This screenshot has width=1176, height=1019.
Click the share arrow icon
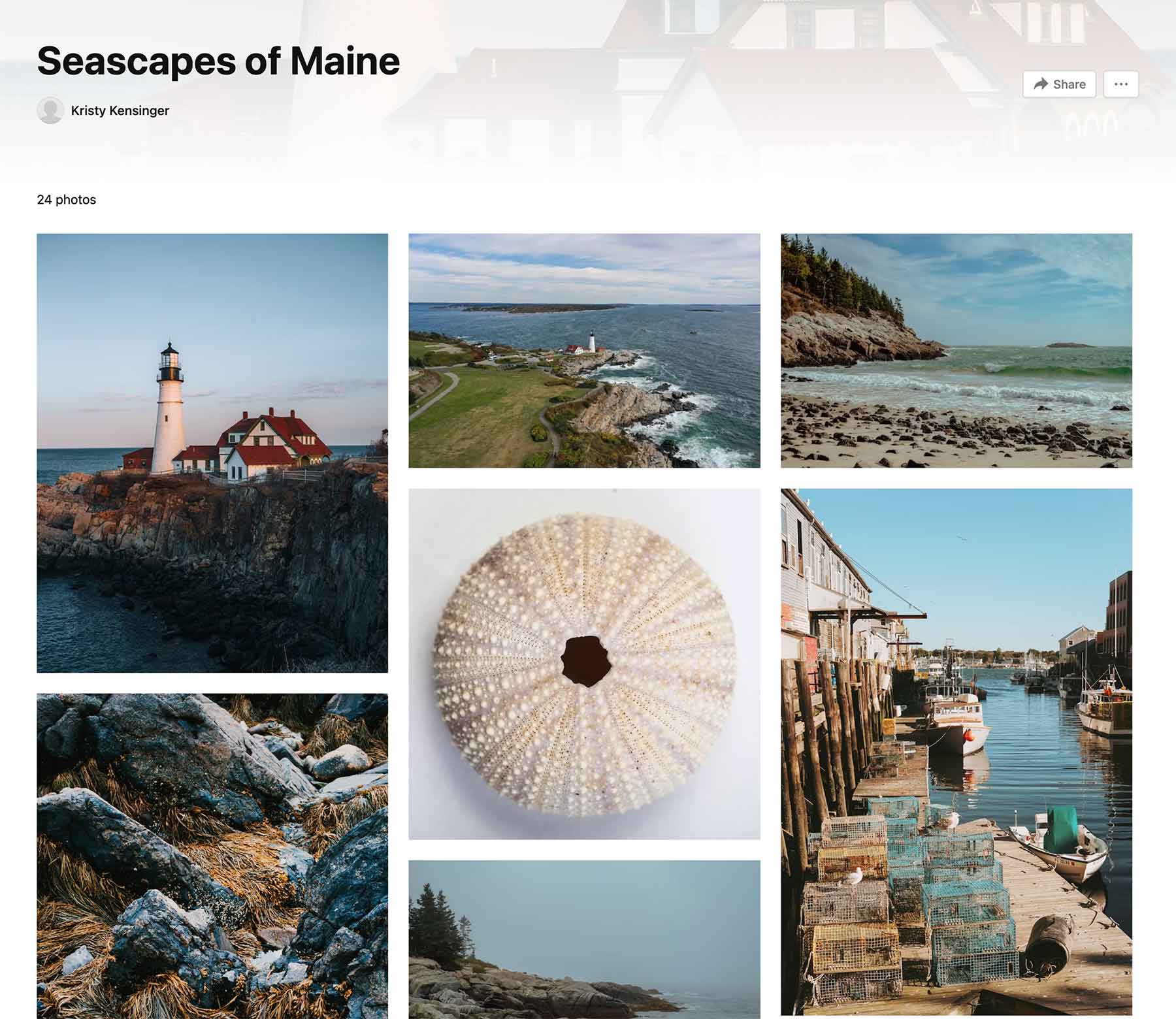click(x=1041, y=84)
